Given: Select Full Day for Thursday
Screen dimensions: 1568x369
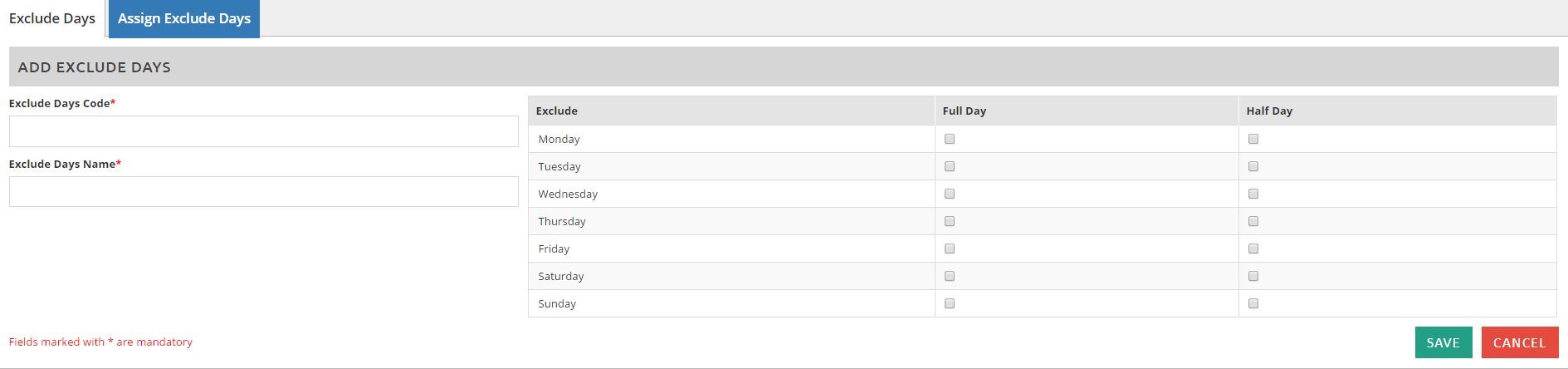Looking at the screenshot, I should [x=950, y=222].
